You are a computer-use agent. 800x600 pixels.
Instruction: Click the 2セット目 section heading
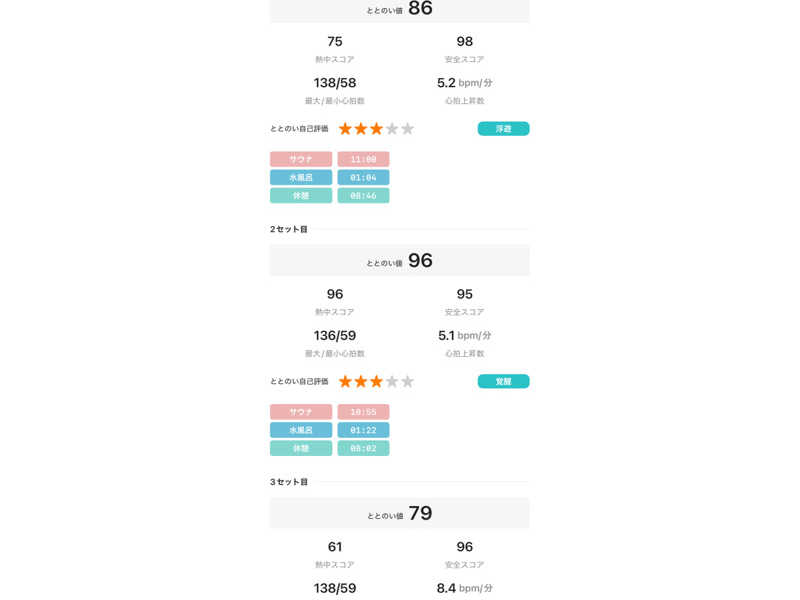pos(288,229)
